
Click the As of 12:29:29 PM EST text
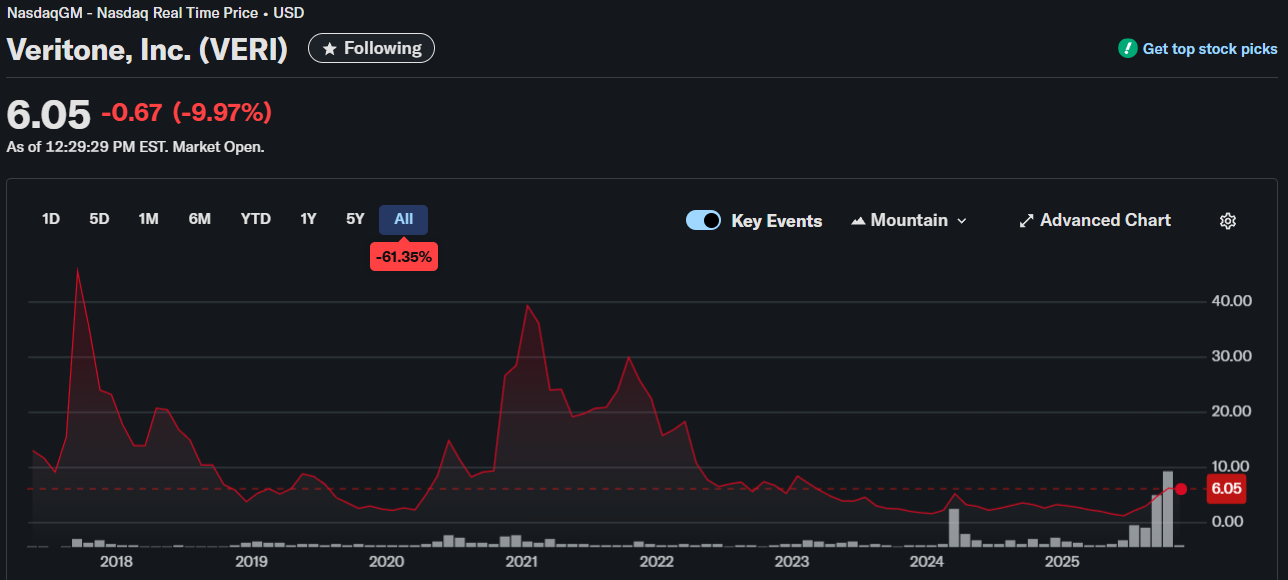tap(135, 146)
